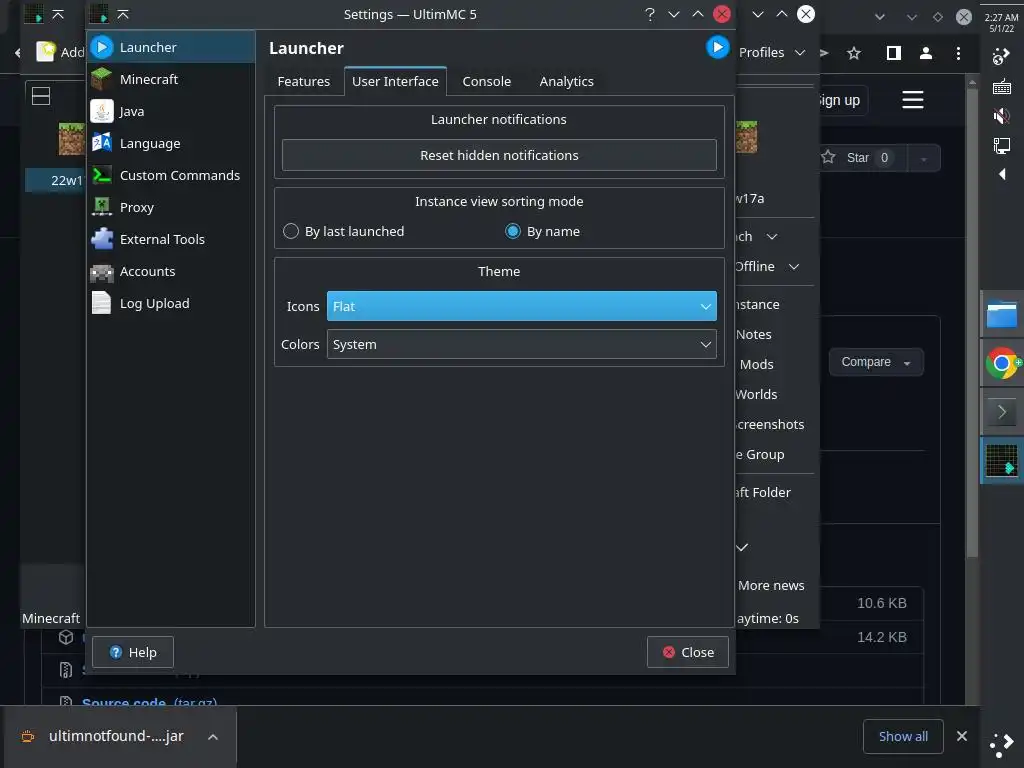Click More news in UltimMC window
Image resolution: width=1024 pixels, height=768 pixels.
pos(771,585)
